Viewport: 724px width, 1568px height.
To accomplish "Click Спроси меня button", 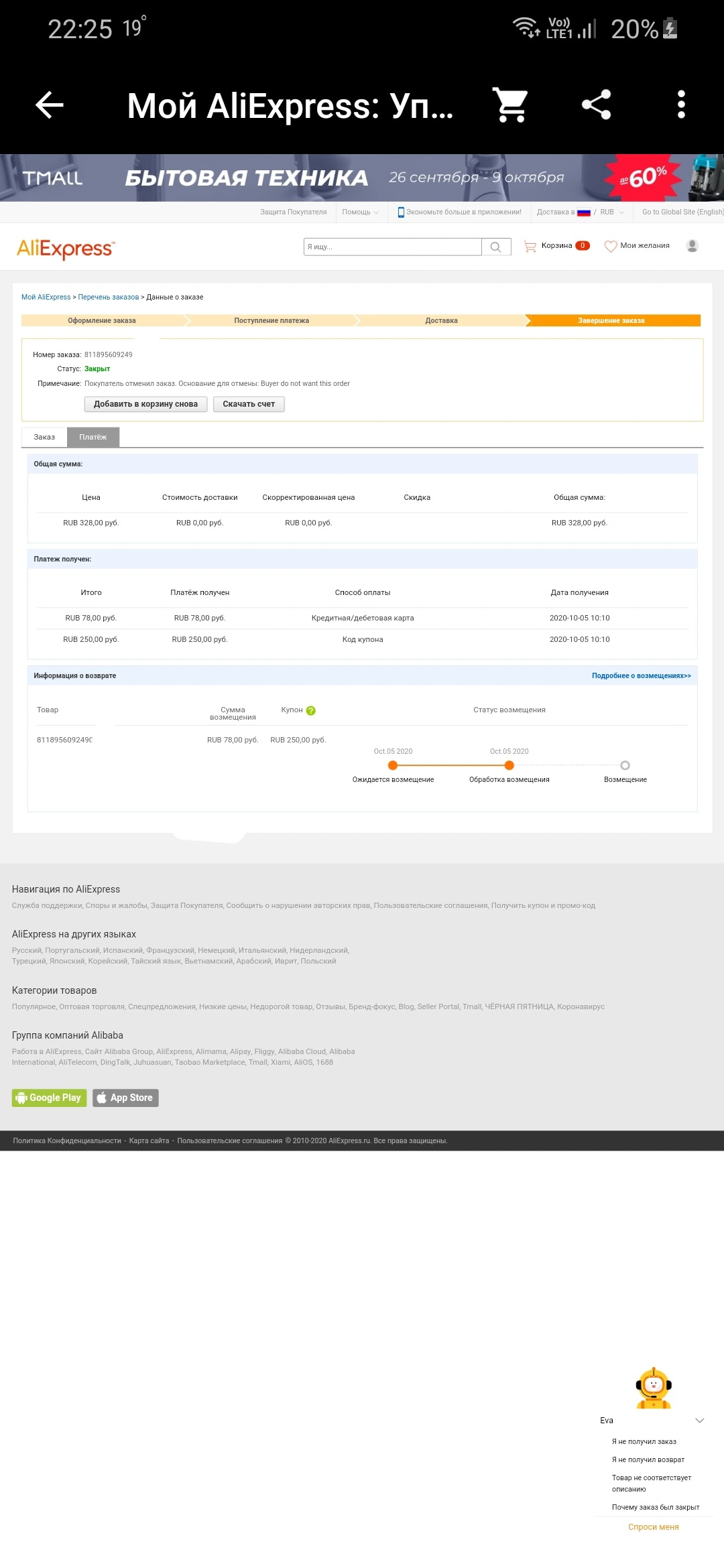I will (654, 1527).
